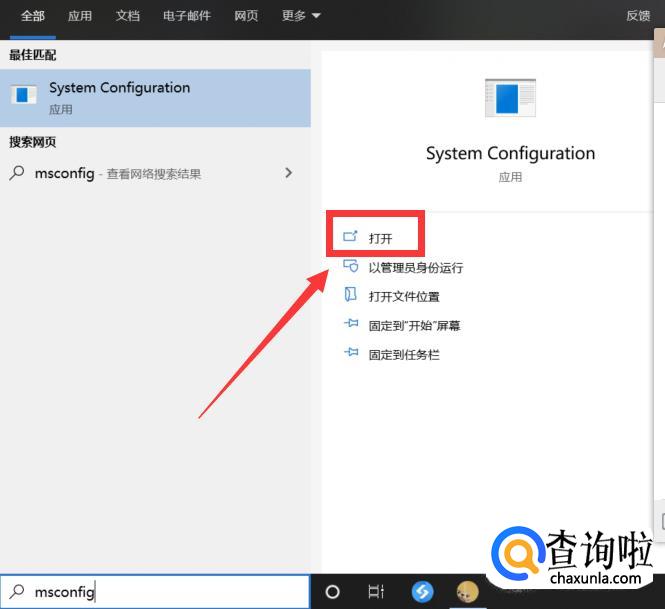Click the 反馈 link

pos(638,16)
